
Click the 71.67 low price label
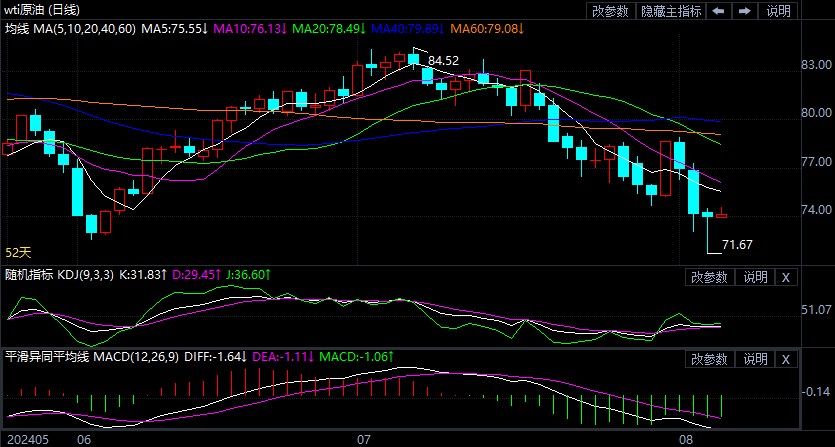click(738, 245)
